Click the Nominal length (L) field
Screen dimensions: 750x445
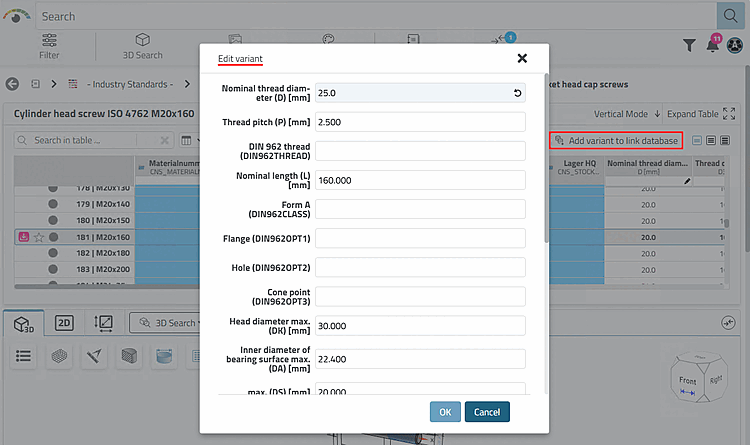tap(420, 180)
